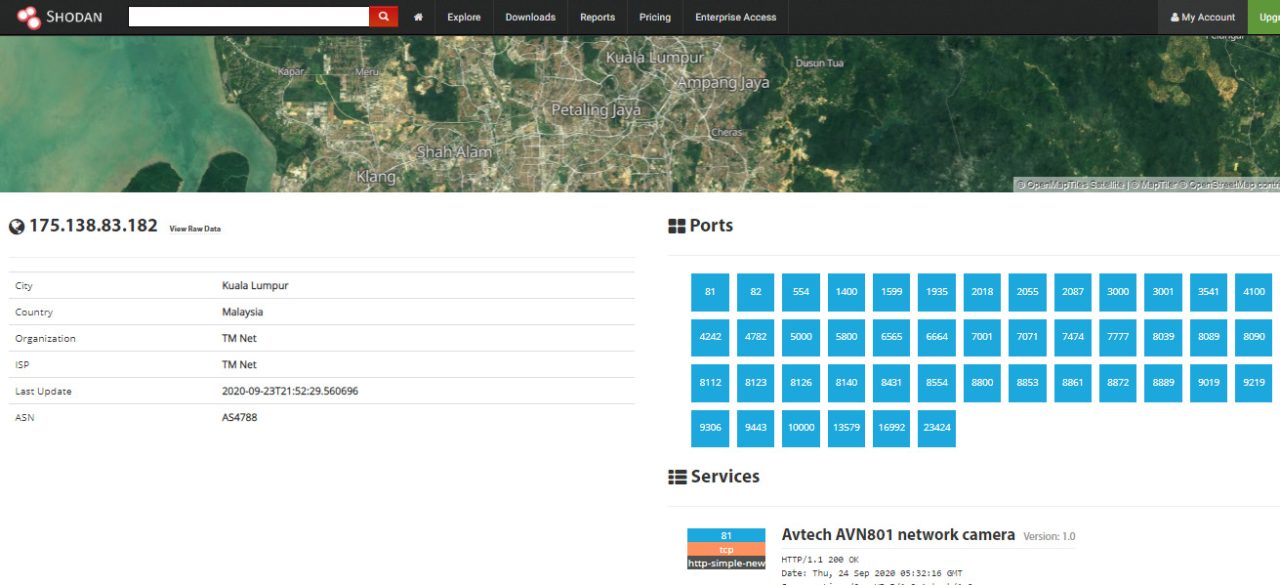
Task: Jump to port 8554 service
Action: coord(937,383)
